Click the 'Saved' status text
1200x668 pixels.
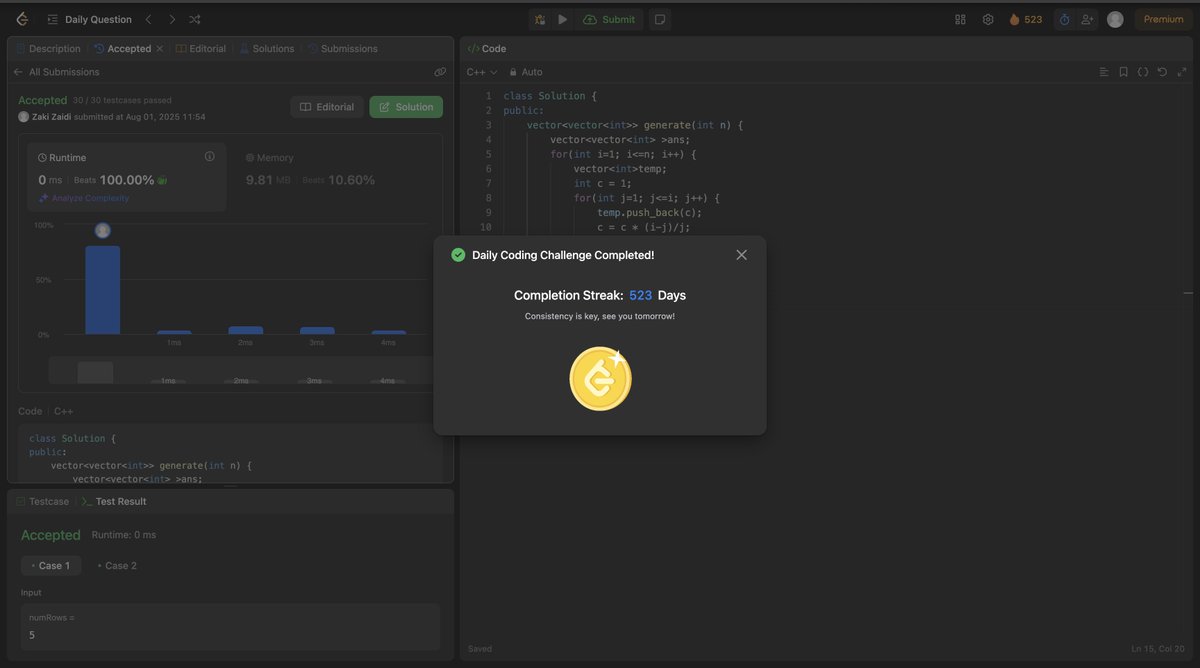click(x=480, y=649)
